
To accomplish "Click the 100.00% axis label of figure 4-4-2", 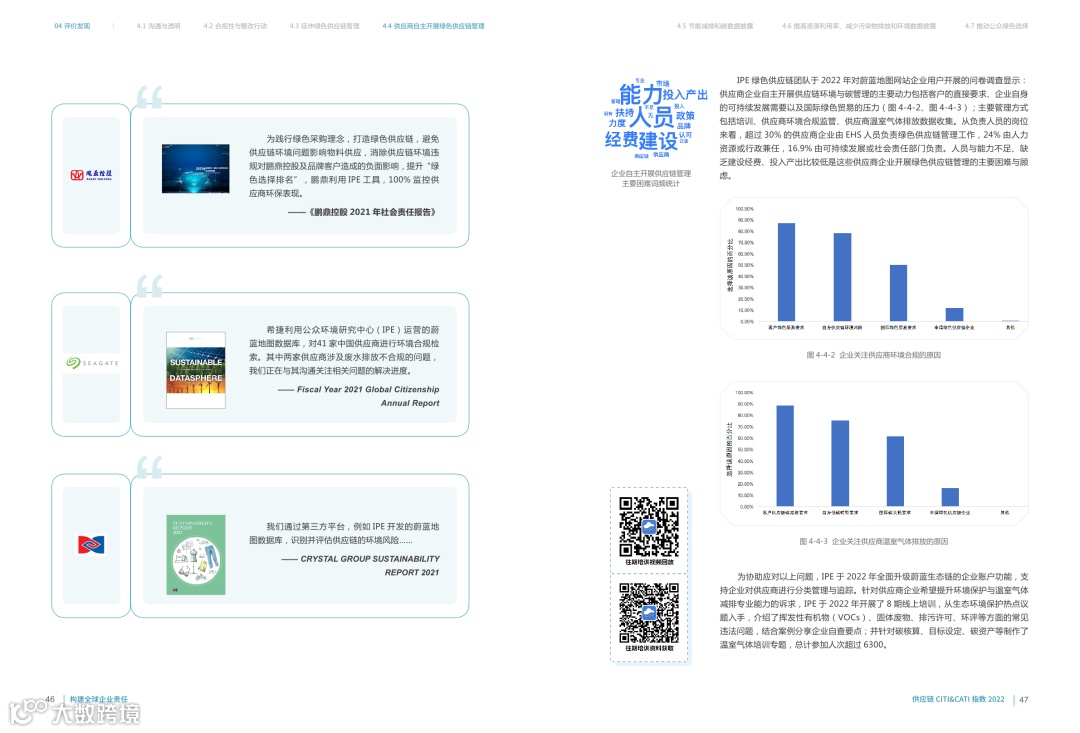I will point(744,209).
